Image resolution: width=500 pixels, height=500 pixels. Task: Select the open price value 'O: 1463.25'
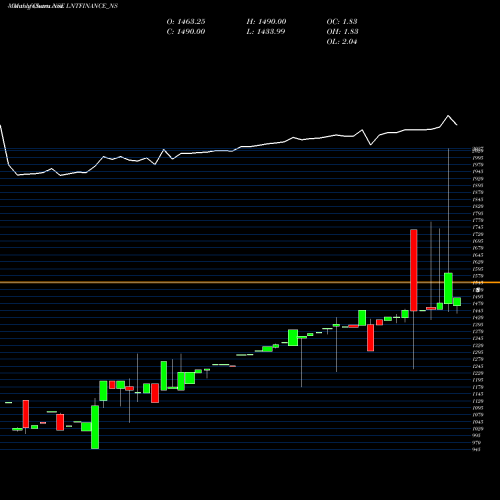[186, 22]
